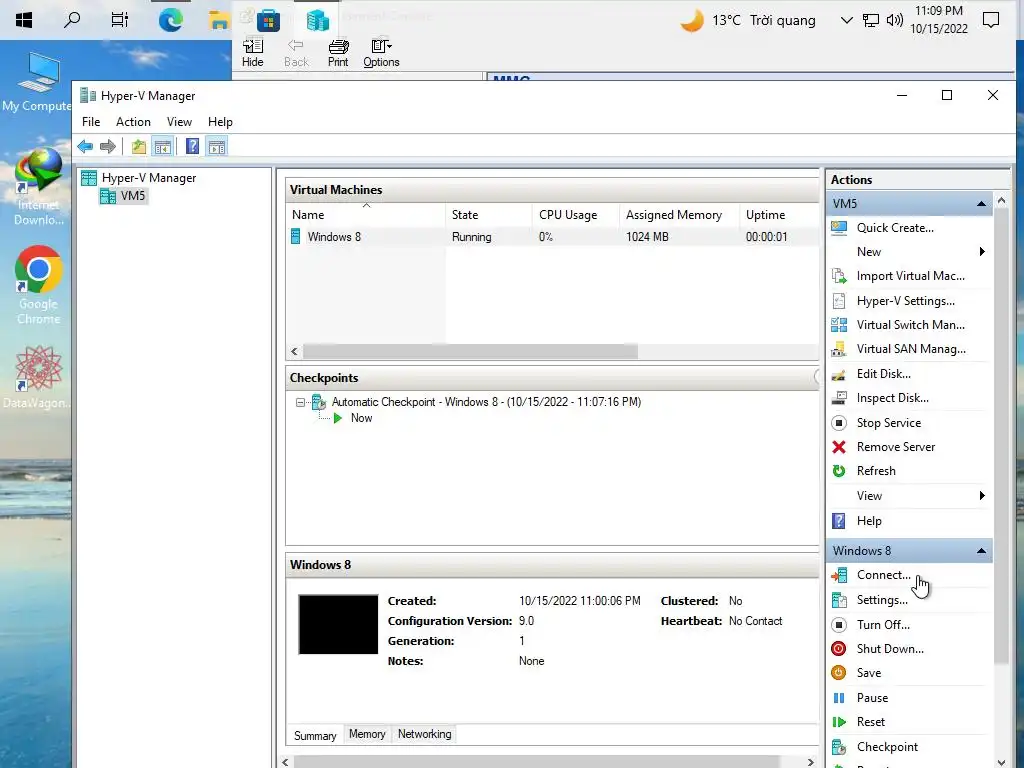This screenshot has width=1024, height=768.
Task: Open the toolbar Help question-mark icon
Action: click(x=192, y=146)
